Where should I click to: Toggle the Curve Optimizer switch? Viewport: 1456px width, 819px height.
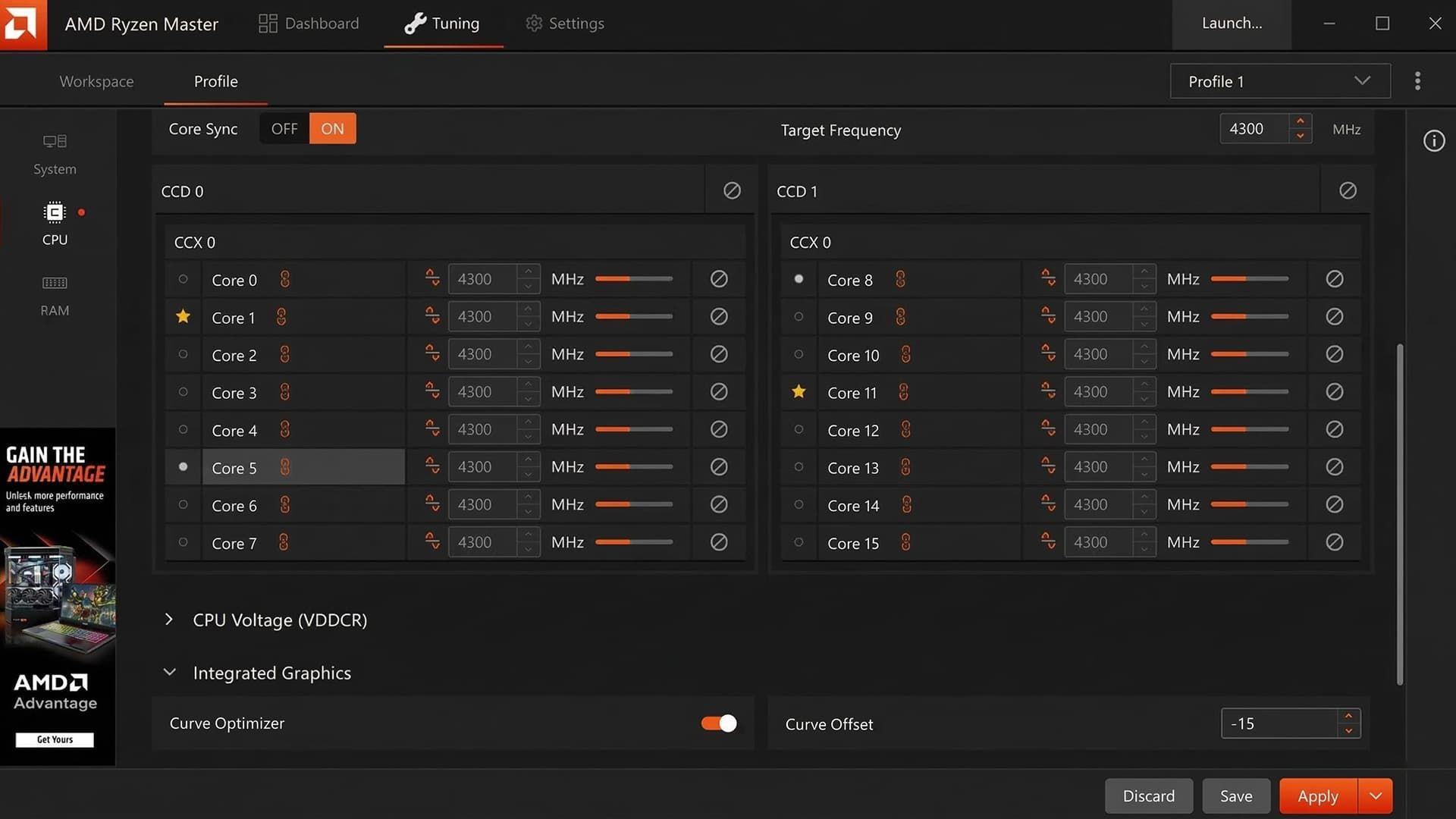click(x=718, y=723)
